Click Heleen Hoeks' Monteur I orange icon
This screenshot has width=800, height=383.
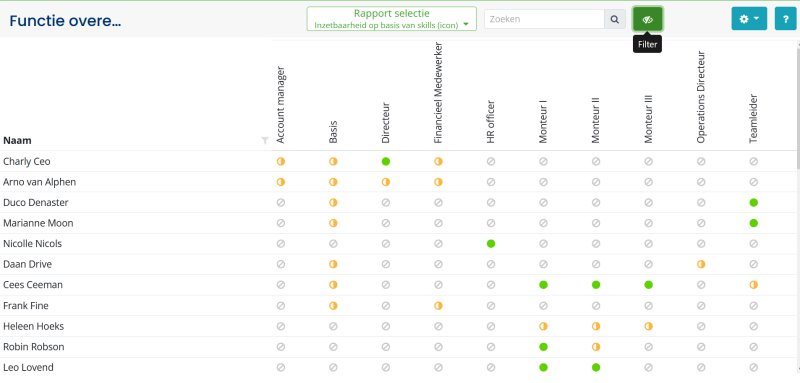pos(543,326)
